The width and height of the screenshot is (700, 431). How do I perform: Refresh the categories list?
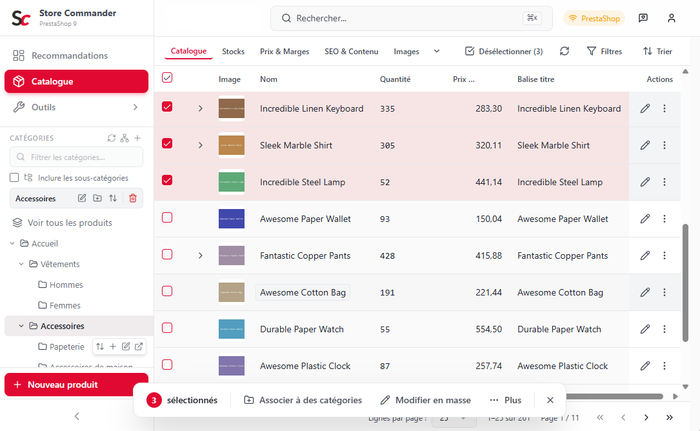coord(112,138)
